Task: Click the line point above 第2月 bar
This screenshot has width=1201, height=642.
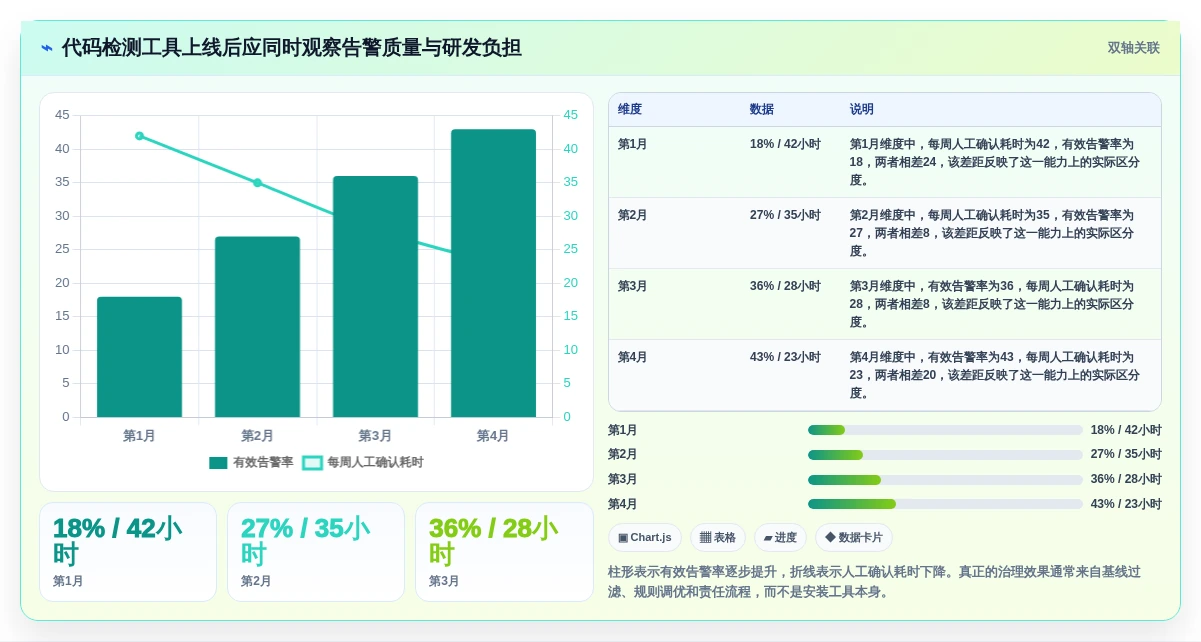Action: point(257,183)
